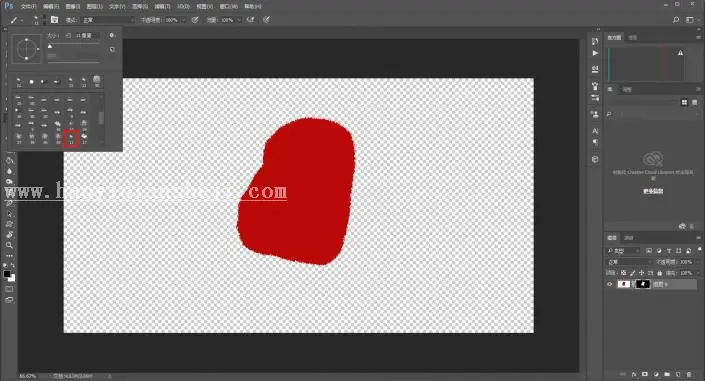The image size is (705, 381).
Task: Select the layer mask thumbnail
Action: [x=643, y=284]
